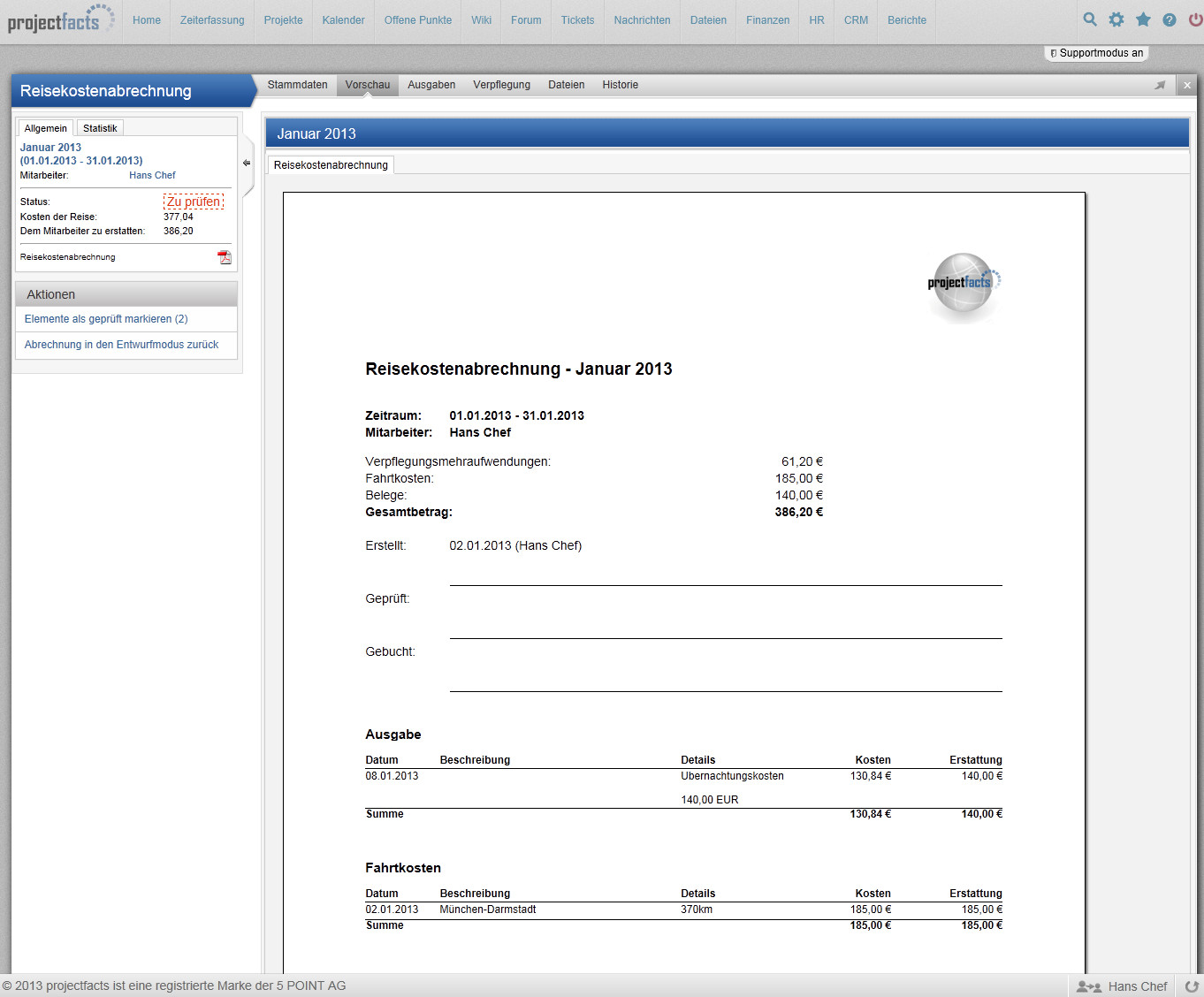Screen dimensions: 1204x997
Task: Click the favorites star icon
Action: (x=1143, y=19)
